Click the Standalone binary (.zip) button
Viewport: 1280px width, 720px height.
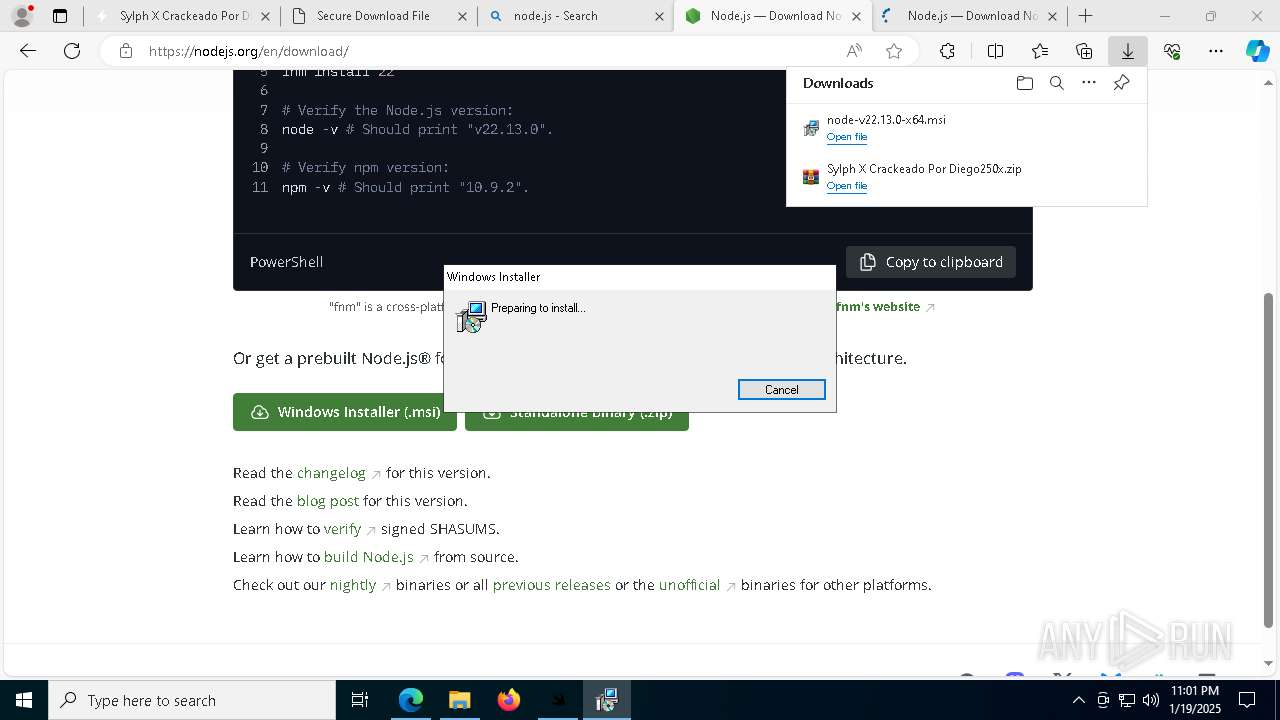tap(577, 419)
